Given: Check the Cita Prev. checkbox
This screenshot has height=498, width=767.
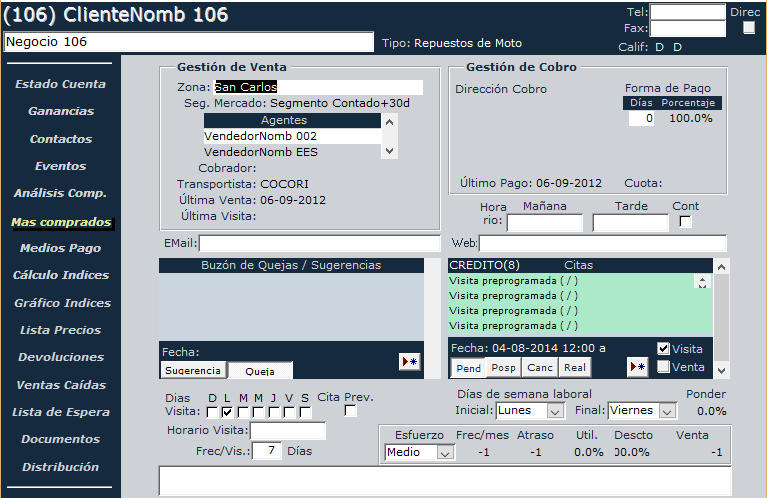Looking at the screenshot, I should point(350,411).
